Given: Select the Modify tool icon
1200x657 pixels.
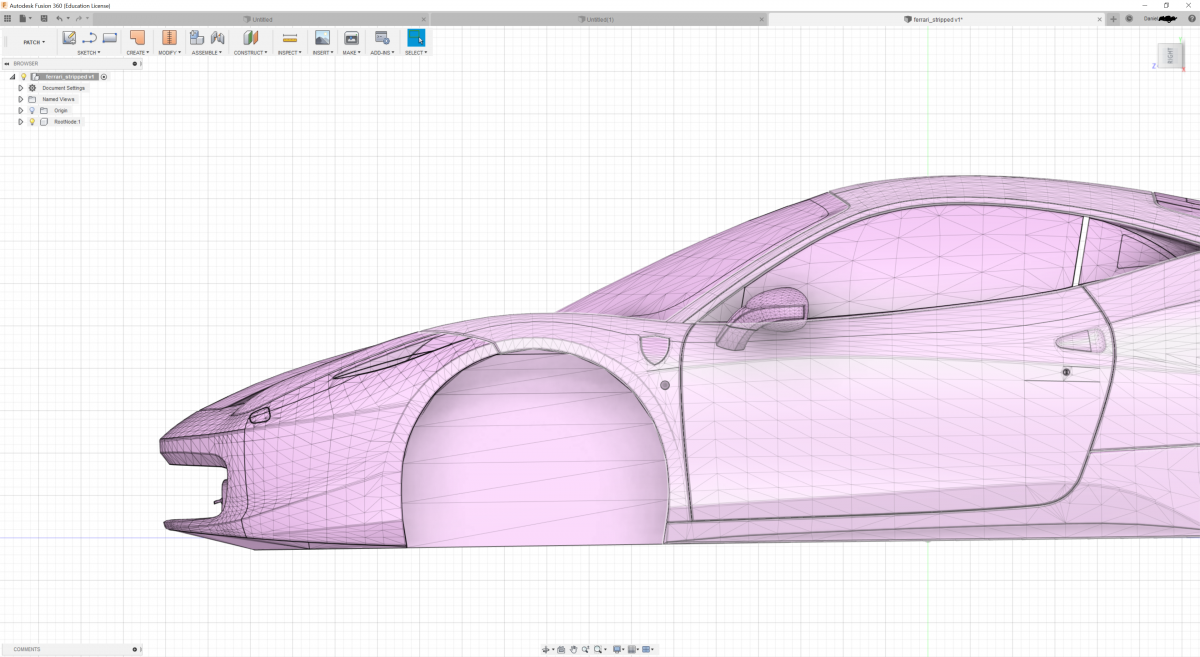Looking at the screenshot, I should tap(169, 38).
